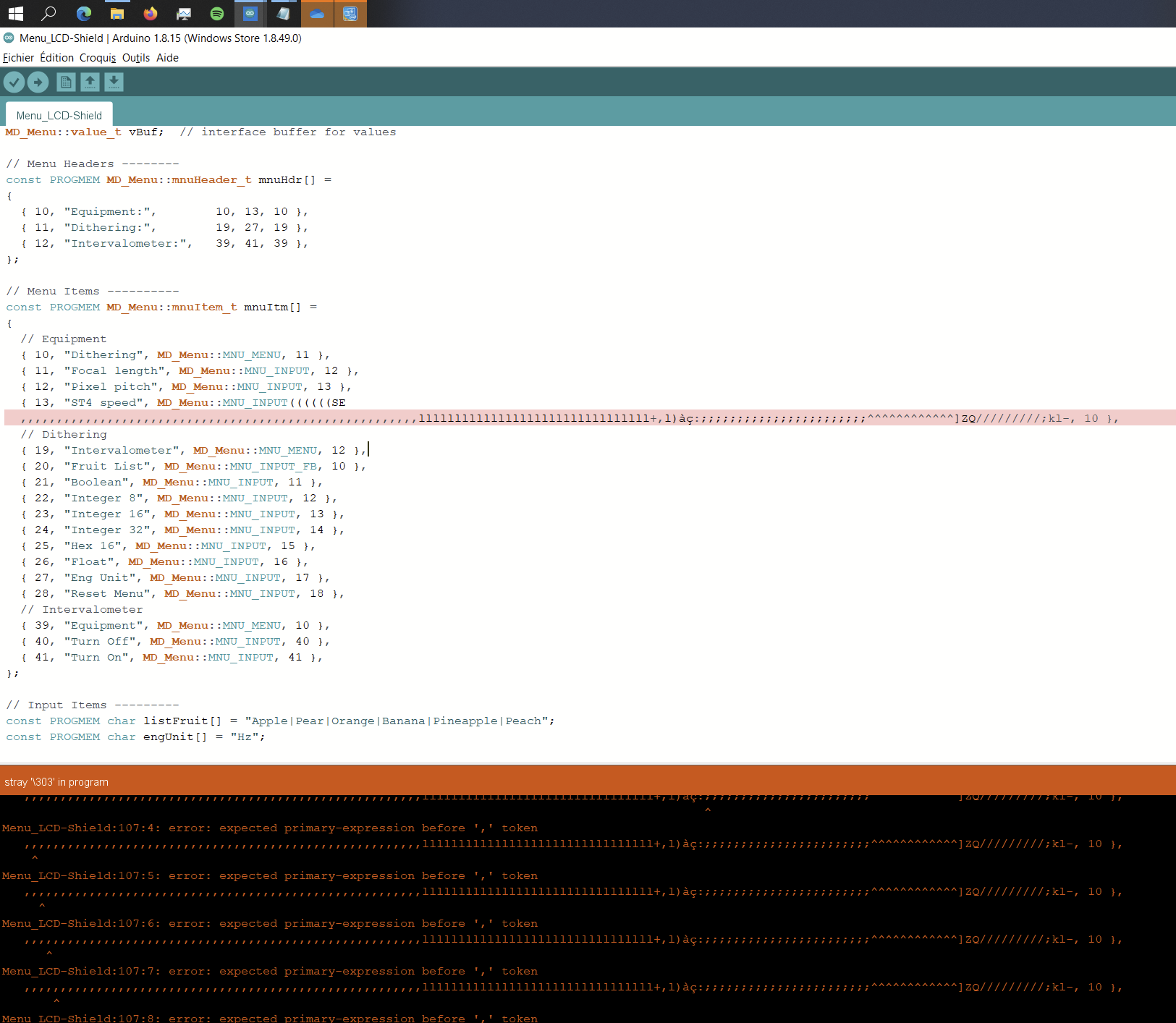Viewport: 1176px width, 1023px height.
Task: Click the engUnit[] "Hz" declaration line
Action: point(136,737)
